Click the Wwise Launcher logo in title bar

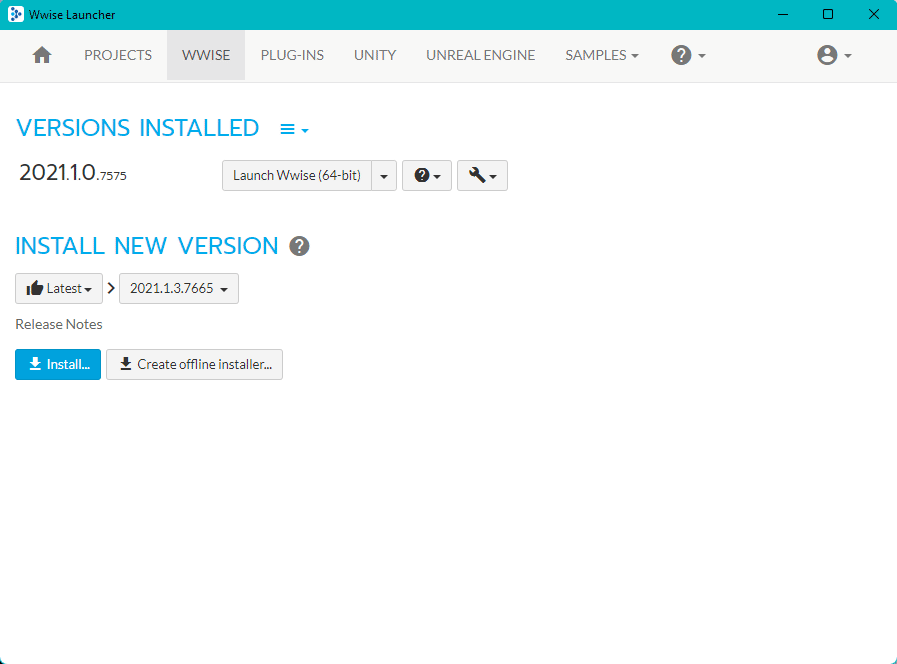16,14
